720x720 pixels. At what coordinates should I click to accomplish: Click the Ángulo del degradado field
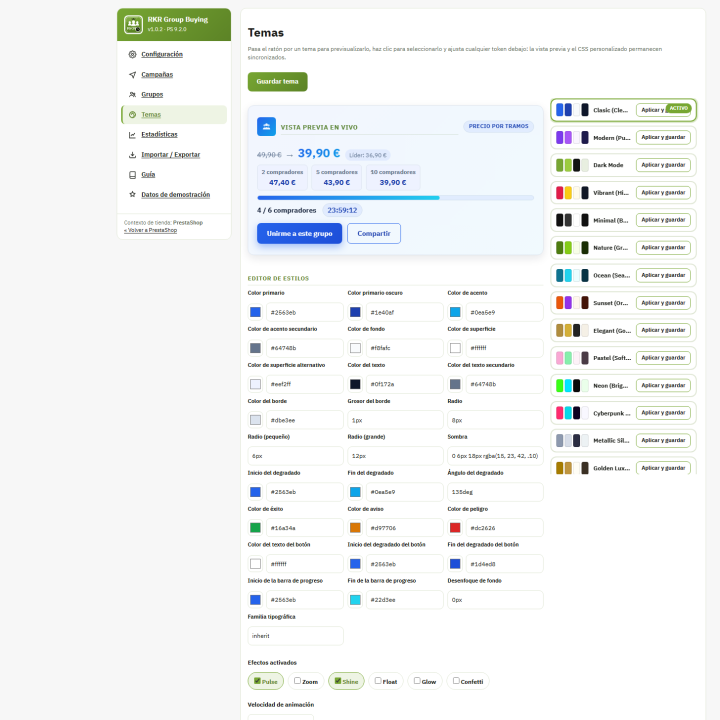495,492
